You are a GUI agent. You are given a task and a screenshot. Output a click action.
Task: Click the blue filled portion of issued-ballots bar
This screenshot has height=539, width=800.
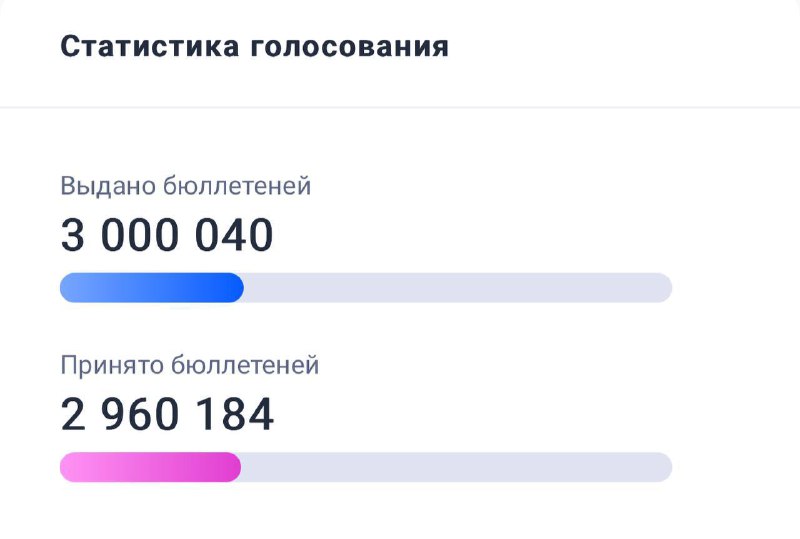[x=152, y=288]
